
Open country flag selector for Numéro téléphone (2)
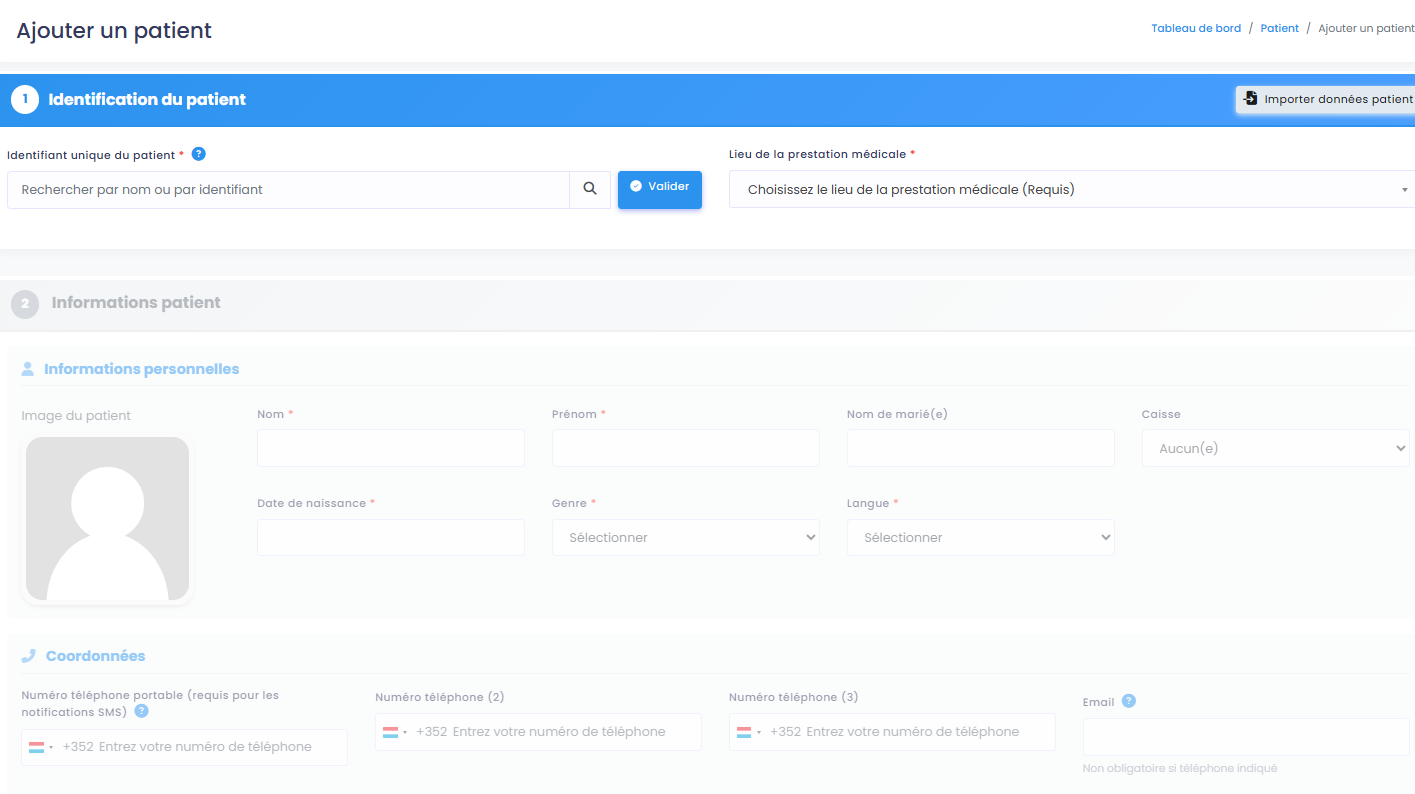tap(395, 732)
